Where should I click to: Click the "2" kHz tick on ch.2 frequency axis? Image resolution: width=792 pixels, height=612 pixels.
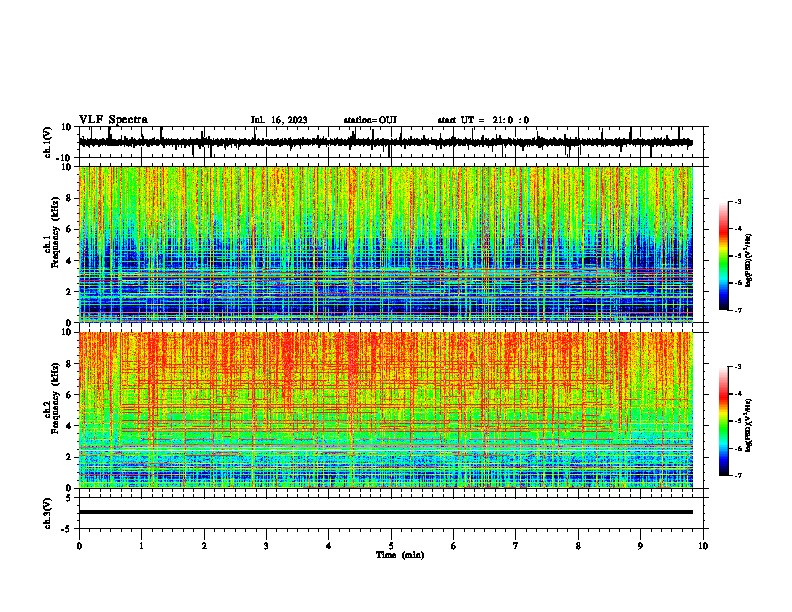pos(69,457)
